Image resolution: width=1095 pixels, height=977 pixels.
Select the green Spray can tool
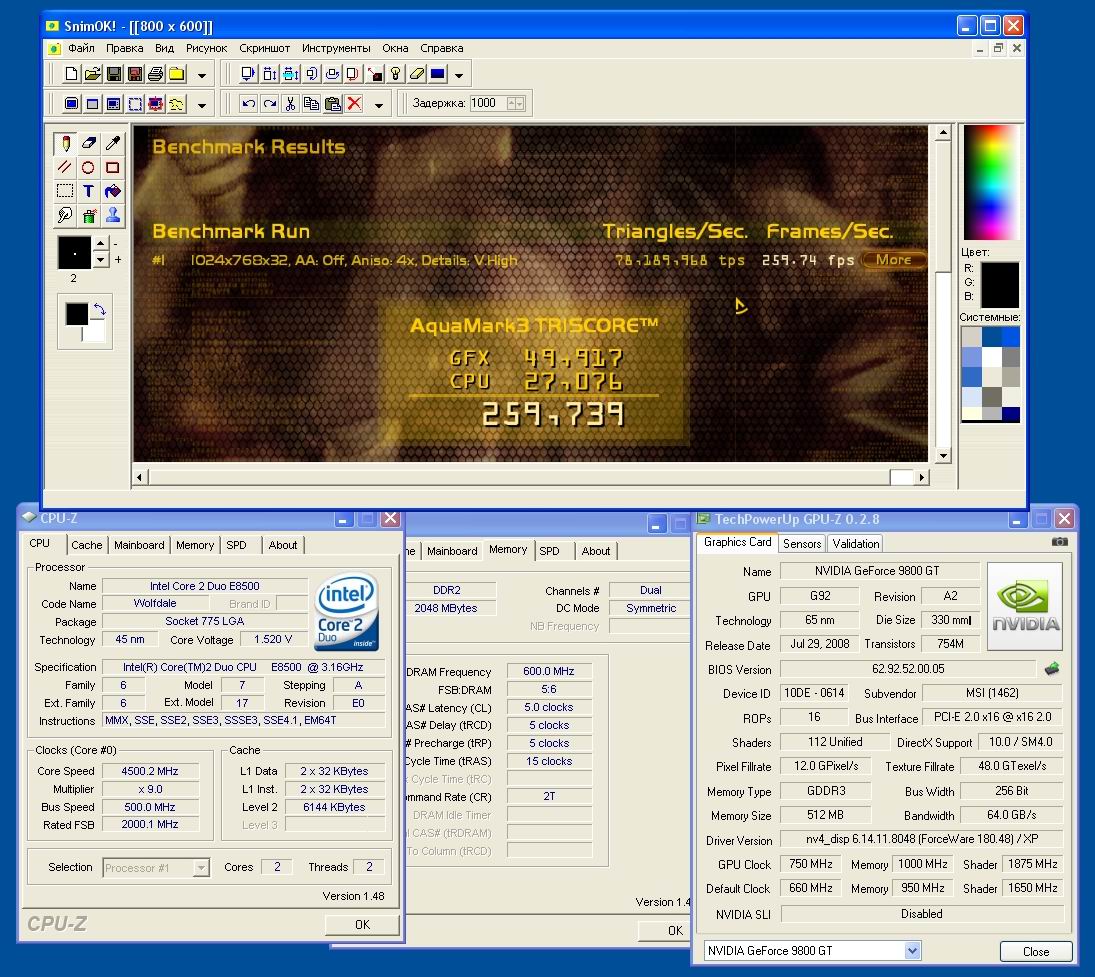point(89,215)
